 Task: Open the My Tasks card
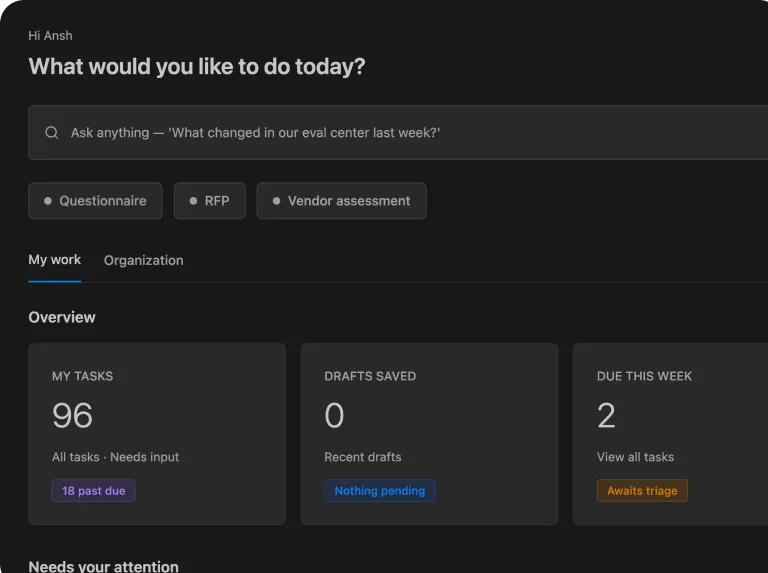pos(157,434)
